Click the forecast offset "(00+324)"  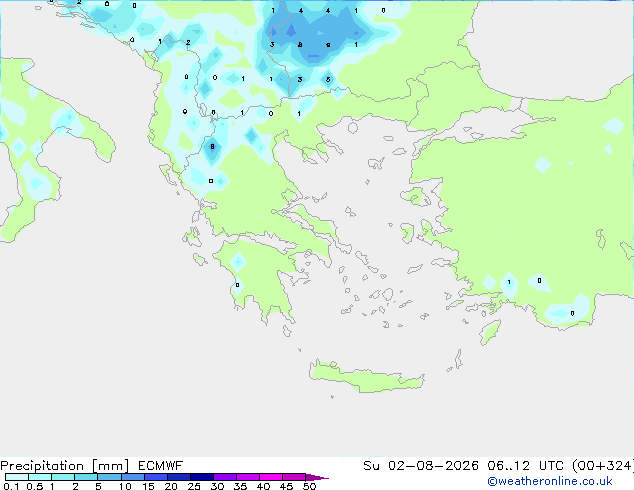point(603,466)
